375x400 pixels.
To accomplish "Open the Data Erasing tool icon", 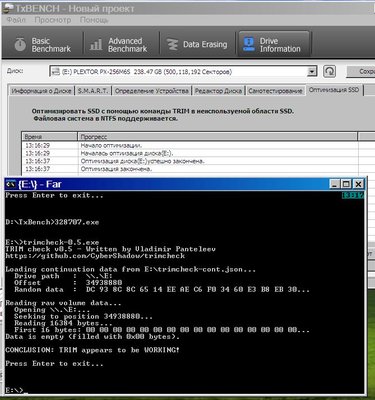I will 173,44.
